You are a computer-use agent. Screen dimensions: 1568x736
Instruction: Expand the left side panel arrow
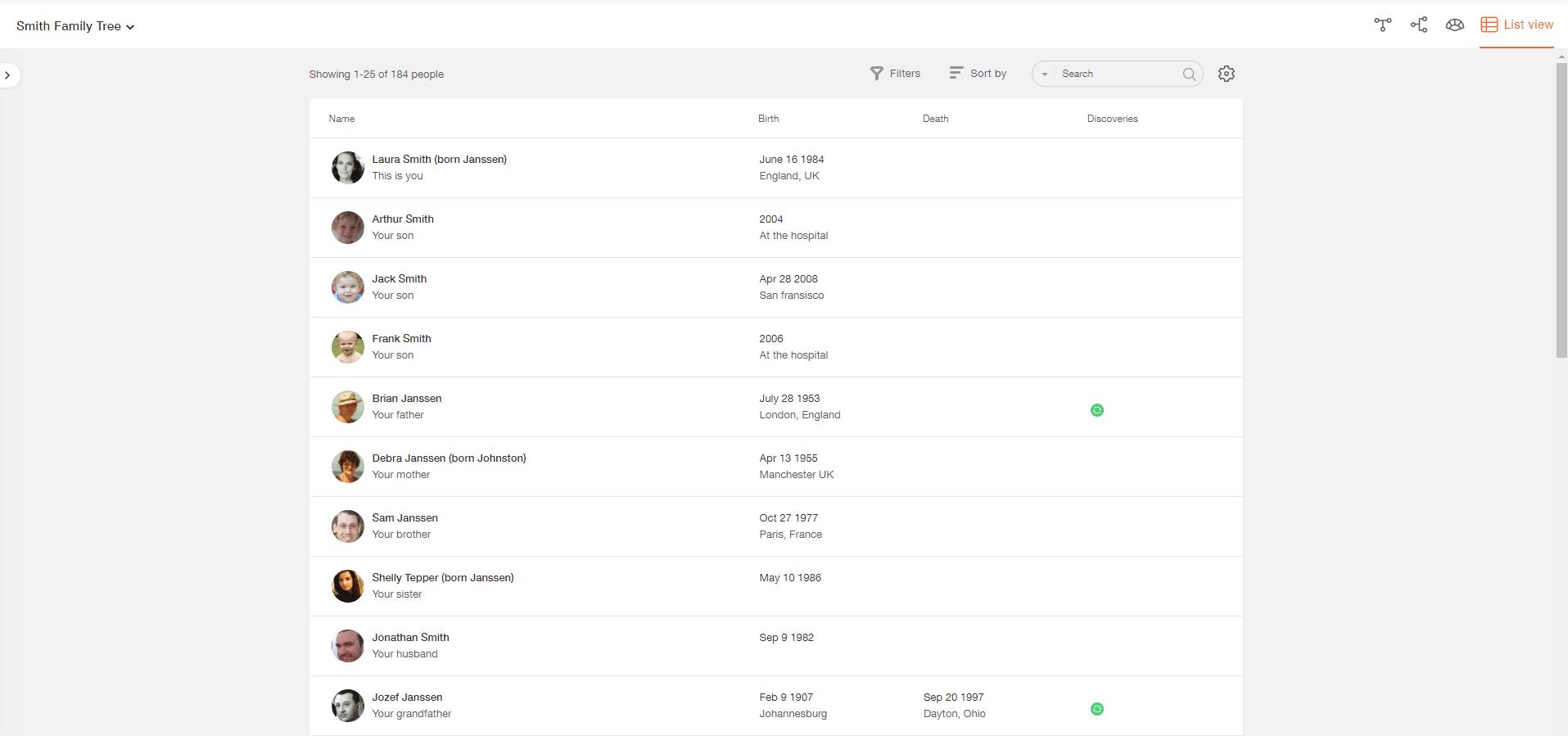pyautogui.click(x=8, y=75)
